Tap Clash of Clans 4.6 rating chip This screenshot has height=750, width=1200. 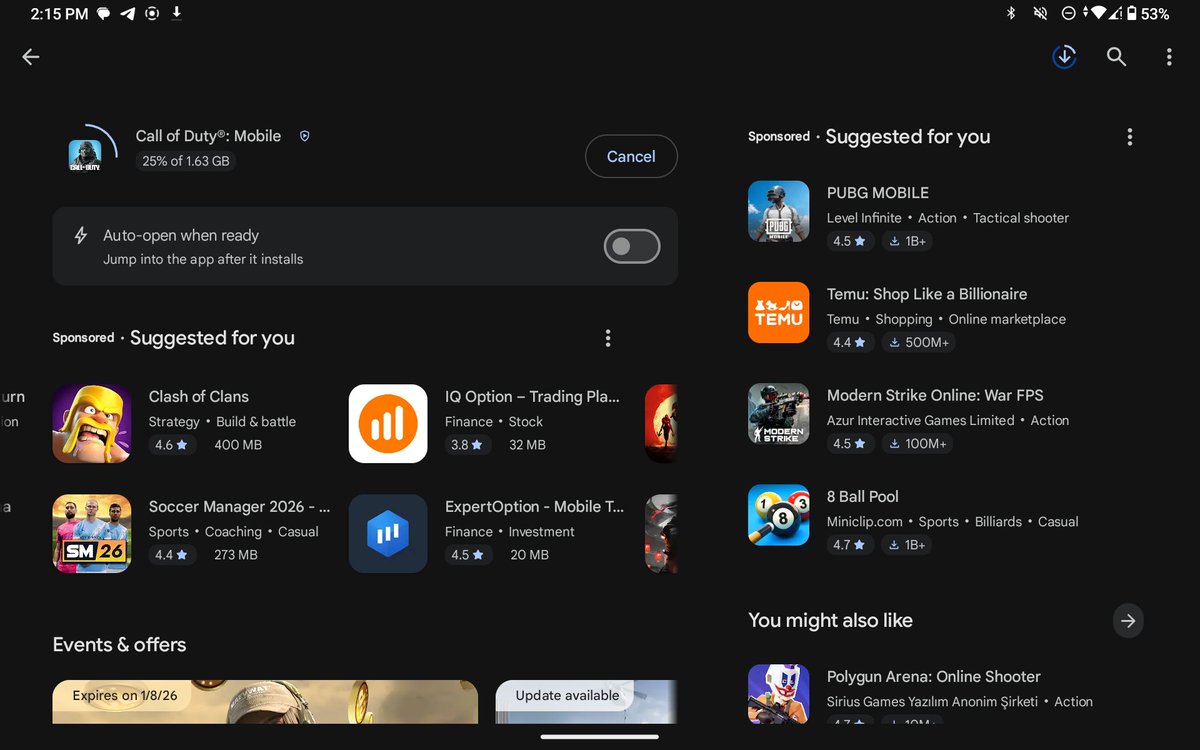pyautogui.click(x=172, y=444)
